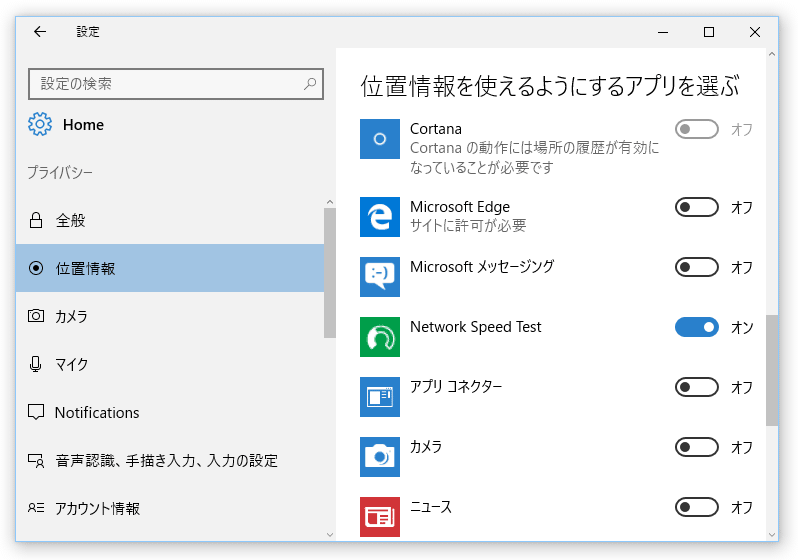Click the 設定の検索 search field
Image resolution: width=798 pixels, height=560 pixels.
pos(176,84)
